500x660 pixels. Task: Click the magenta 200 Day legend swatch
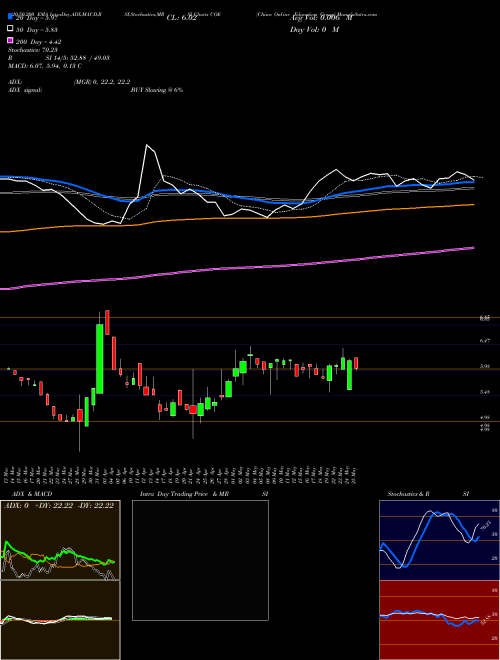point(11,41)
